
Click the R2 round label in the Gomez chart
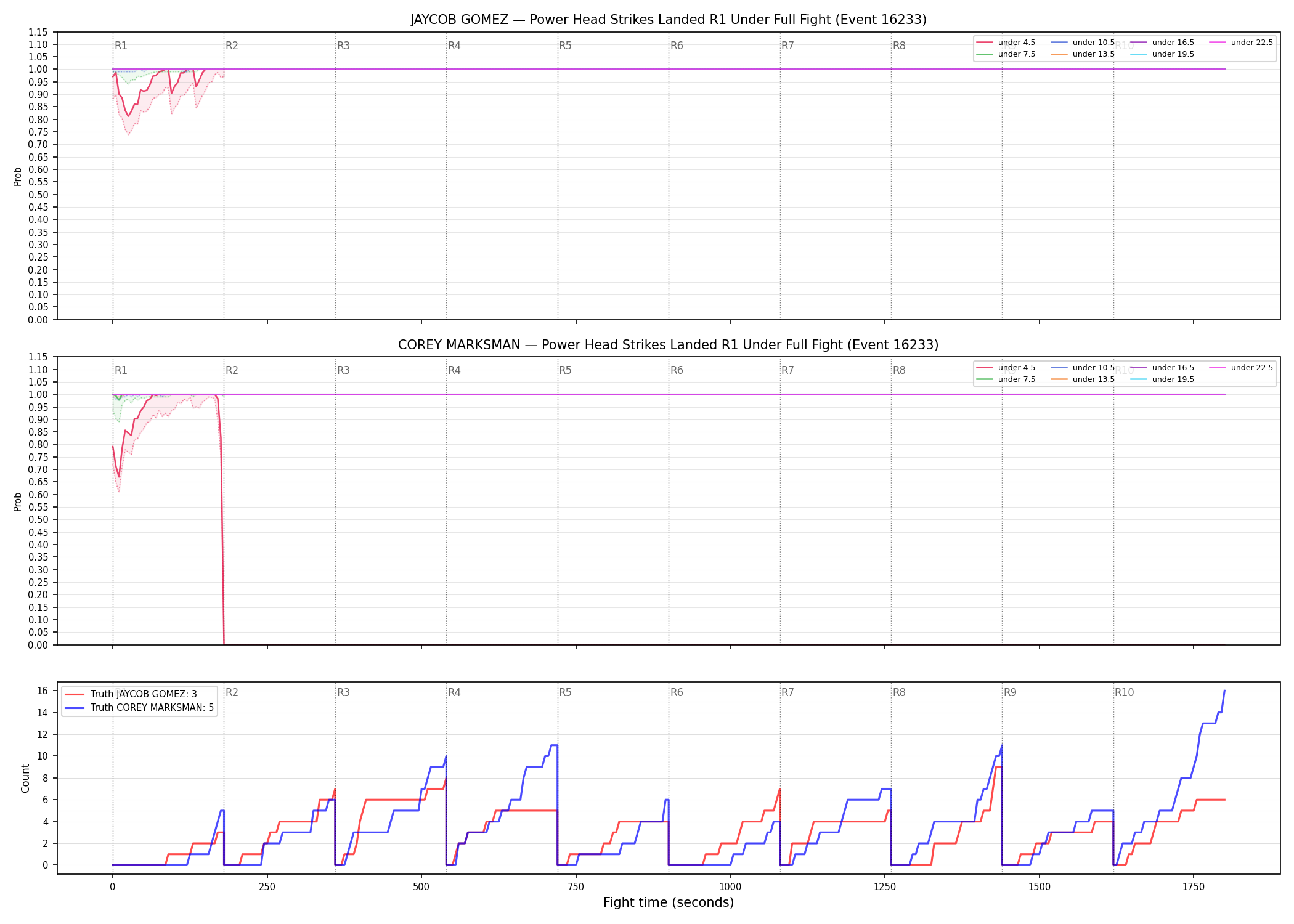pyautogui.click(x=232, y=46)
